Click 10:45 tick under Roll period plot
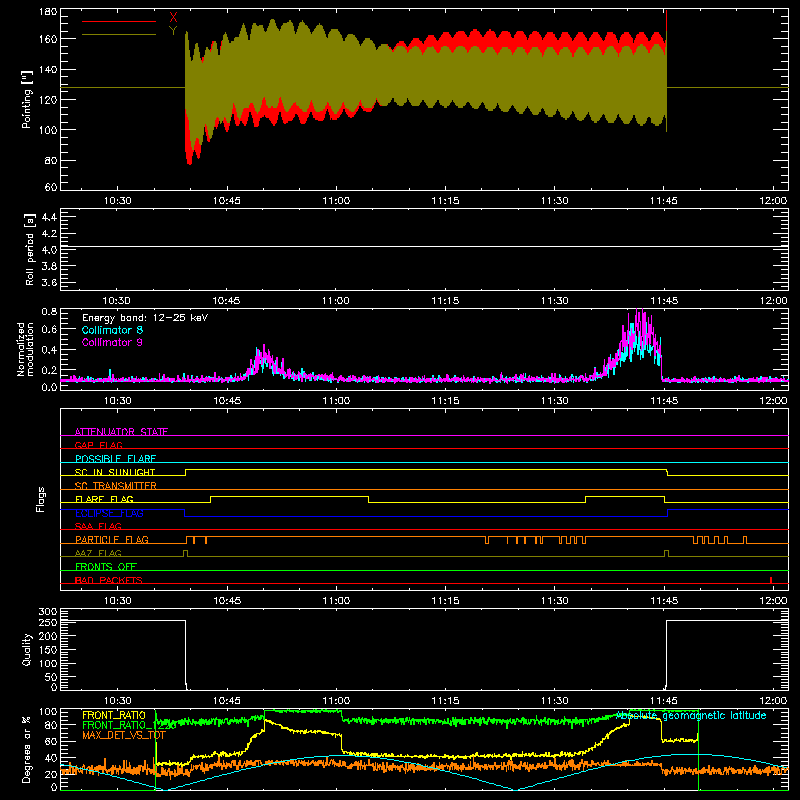This screenshot has width=800, height=800. pos(227,301)
